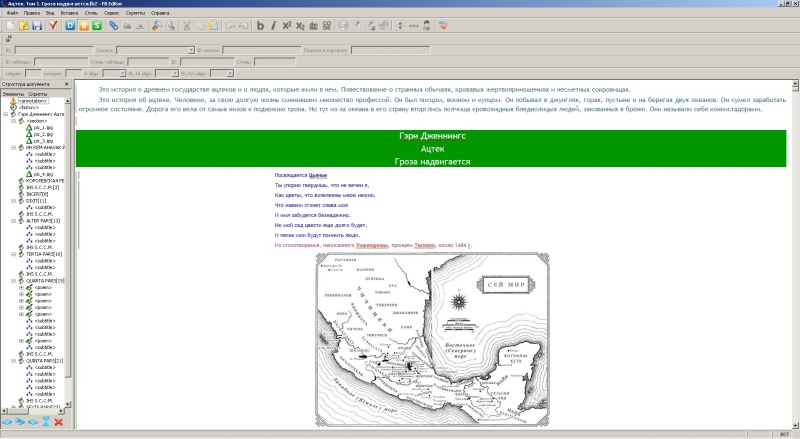Open the Стиль menu

(x=91, y=13)
